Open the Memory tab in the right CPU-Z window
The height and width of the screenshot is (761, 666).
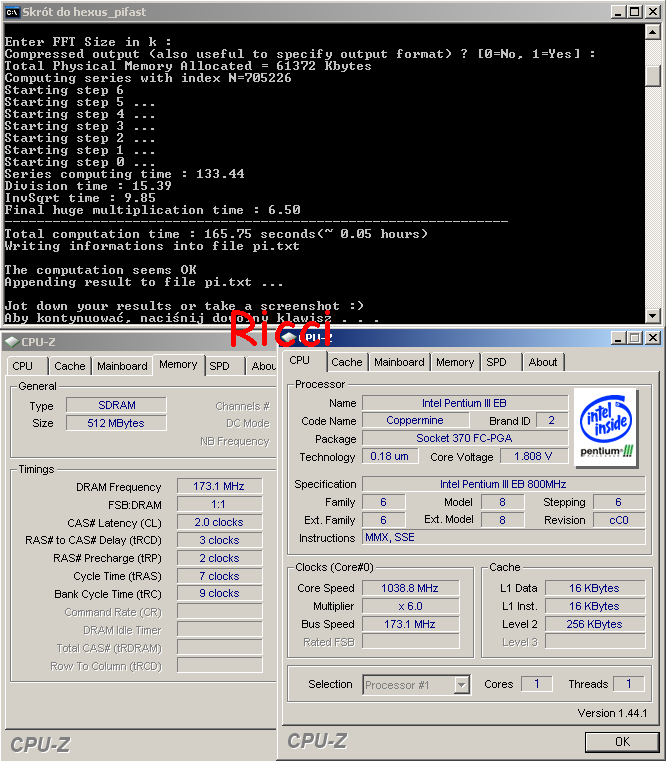pyautogui.click(x=455, y=362)
